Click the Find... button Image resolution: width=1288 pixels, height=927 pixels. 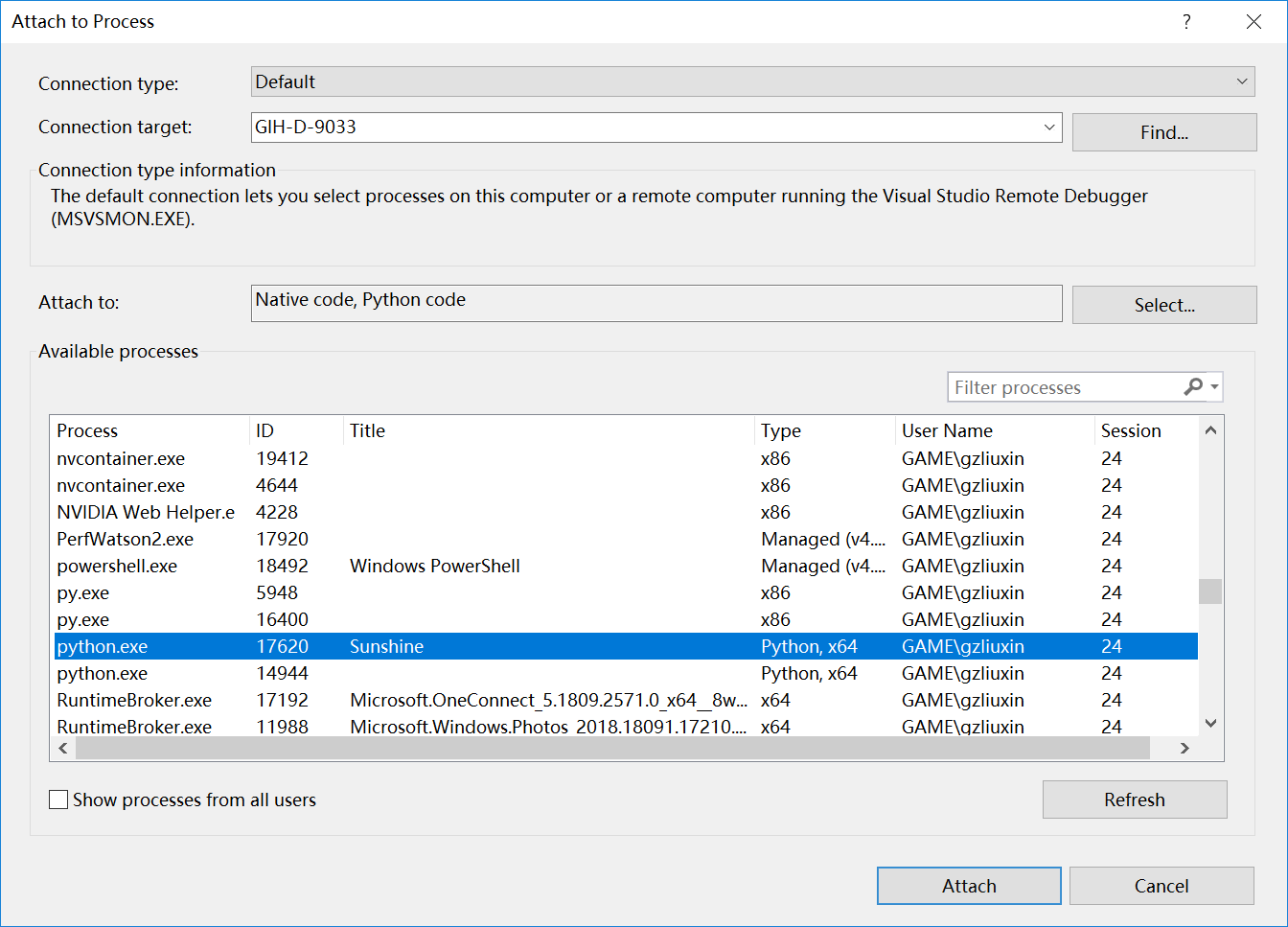coord(1164,132)
